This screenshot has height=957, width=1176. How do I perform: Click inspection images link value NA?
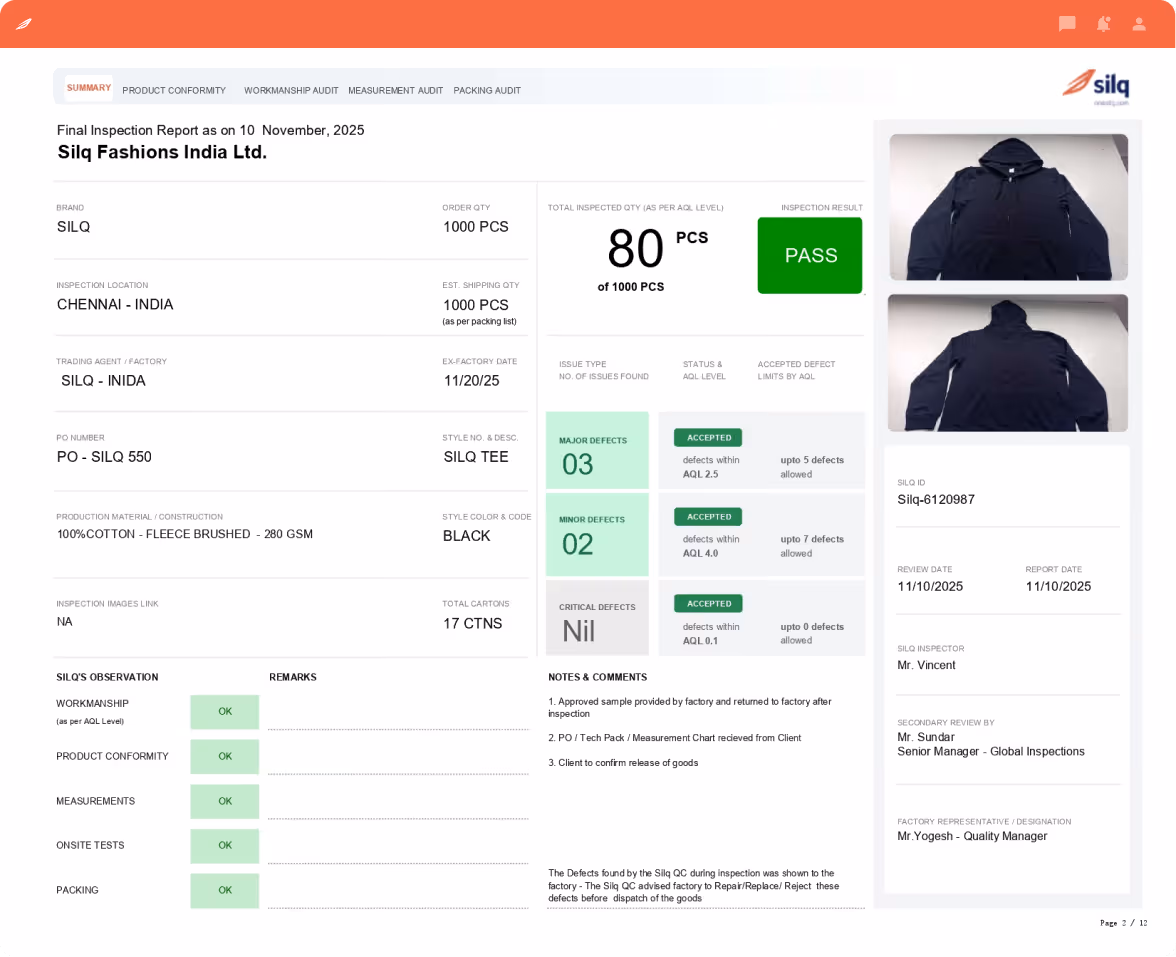[x=64, y=622]
